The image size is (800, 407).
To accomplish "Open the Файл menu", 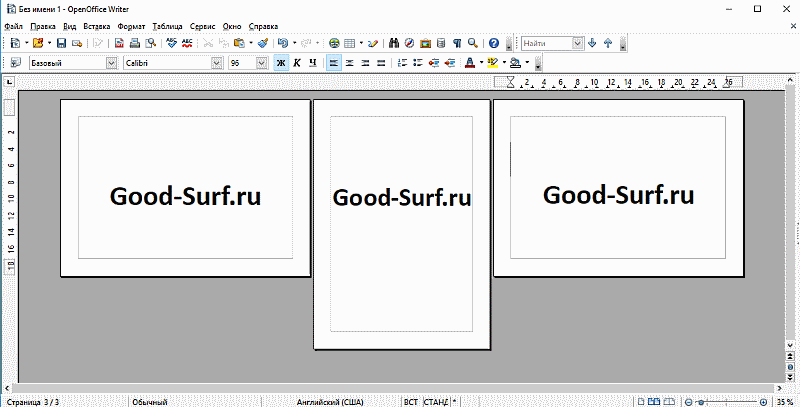I will 13,26.
